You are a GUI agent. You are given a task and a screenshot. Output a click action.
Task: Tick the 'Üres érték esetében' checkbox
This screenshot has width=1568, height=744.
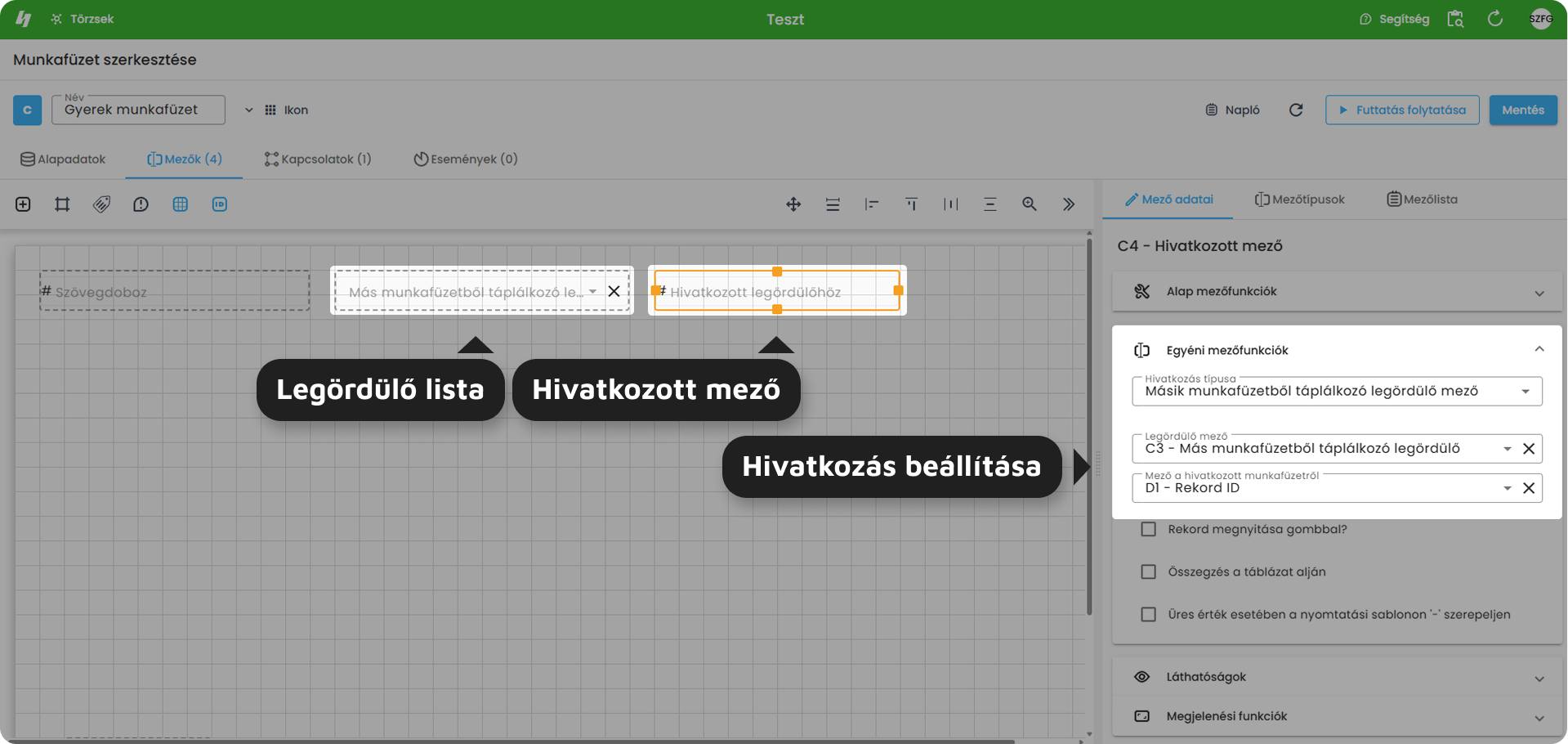1149,614
